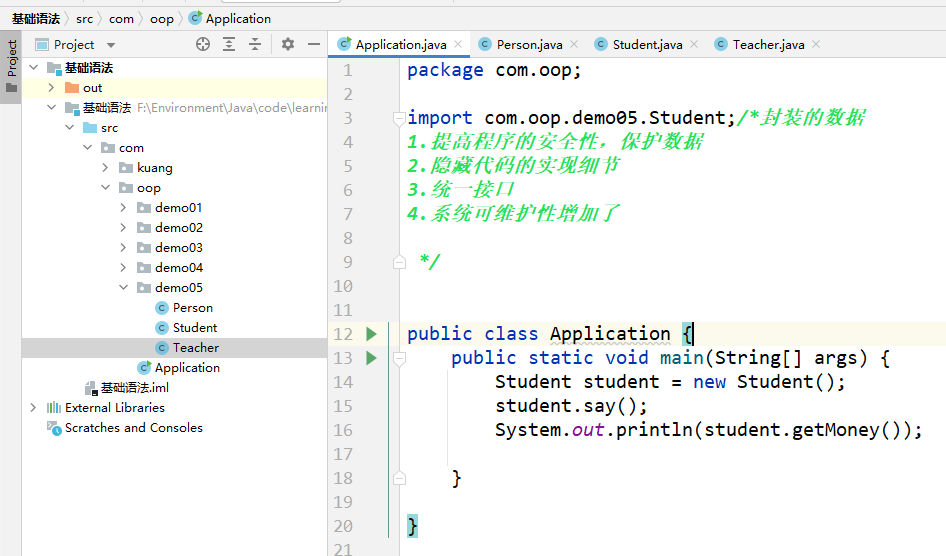Viewport: 946px width, 556px height.
Task: Select Scratches and Consoles
Action: tap(133, 428)
